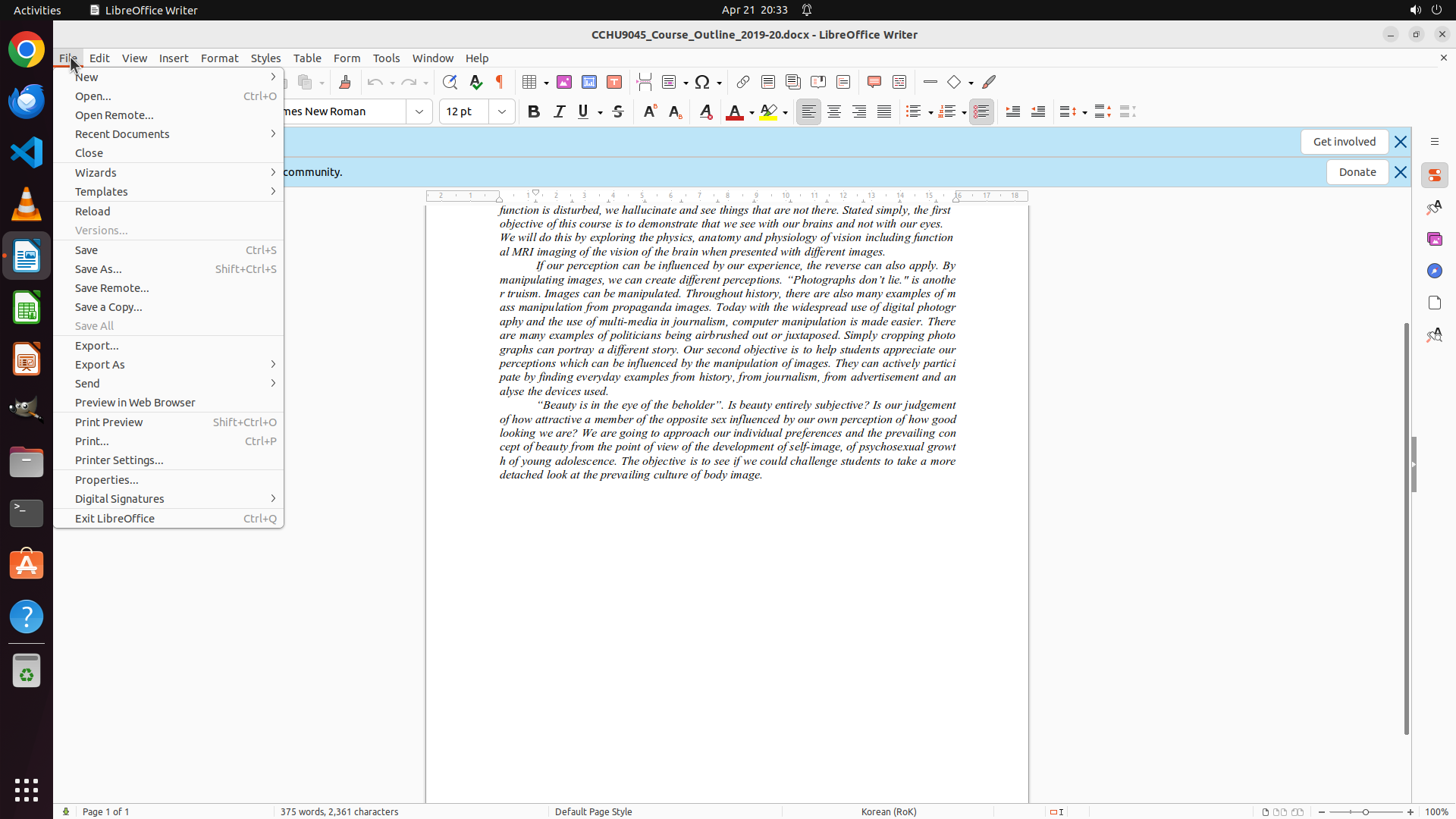
Task: Choose Print Preview menu entry
Action: [x=109, y=422]
